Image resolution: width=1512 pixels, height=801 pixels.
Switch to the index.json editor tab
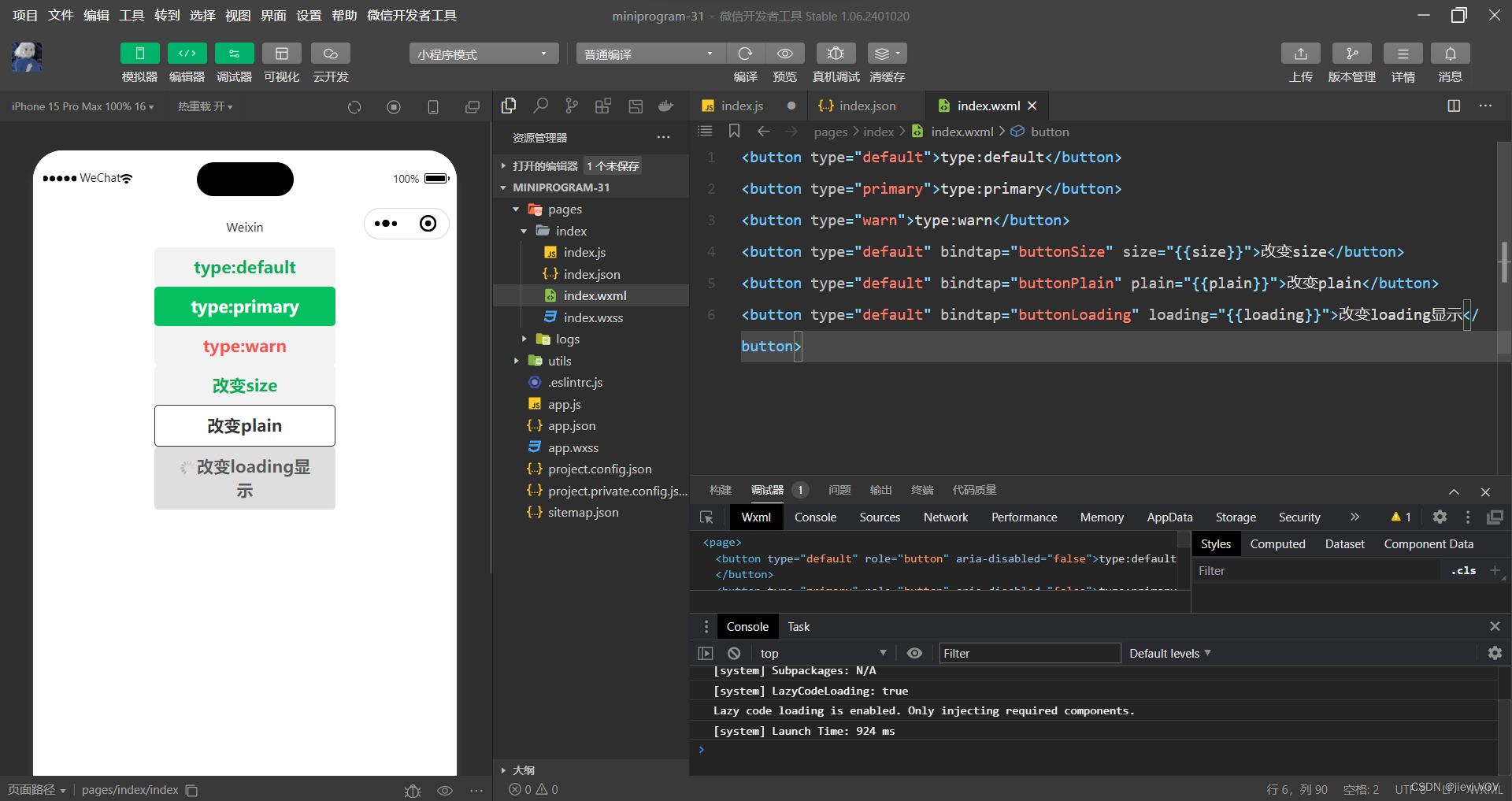tap(867, 106)
